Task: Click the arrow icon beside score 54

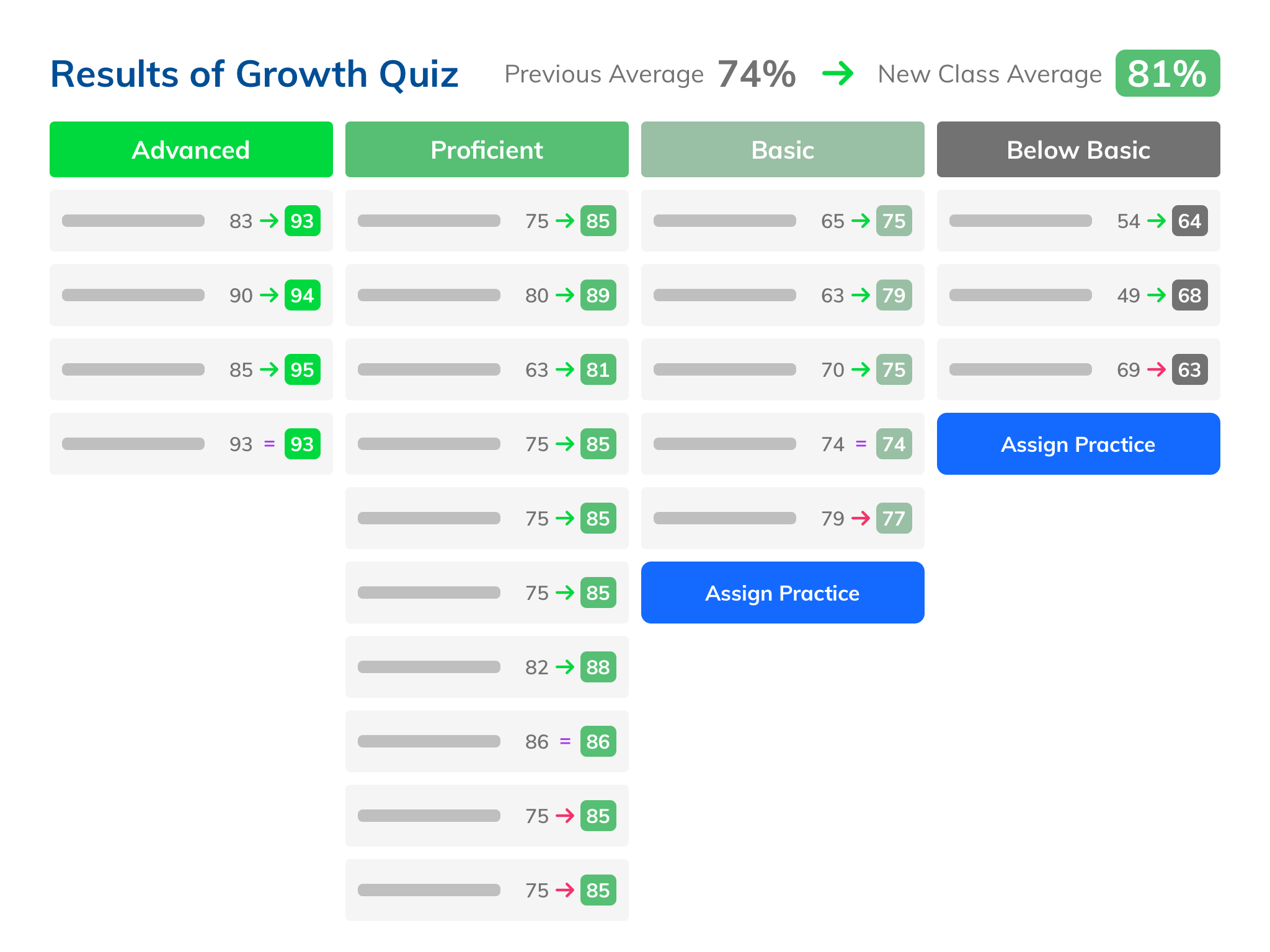Action: point(1158,221)
